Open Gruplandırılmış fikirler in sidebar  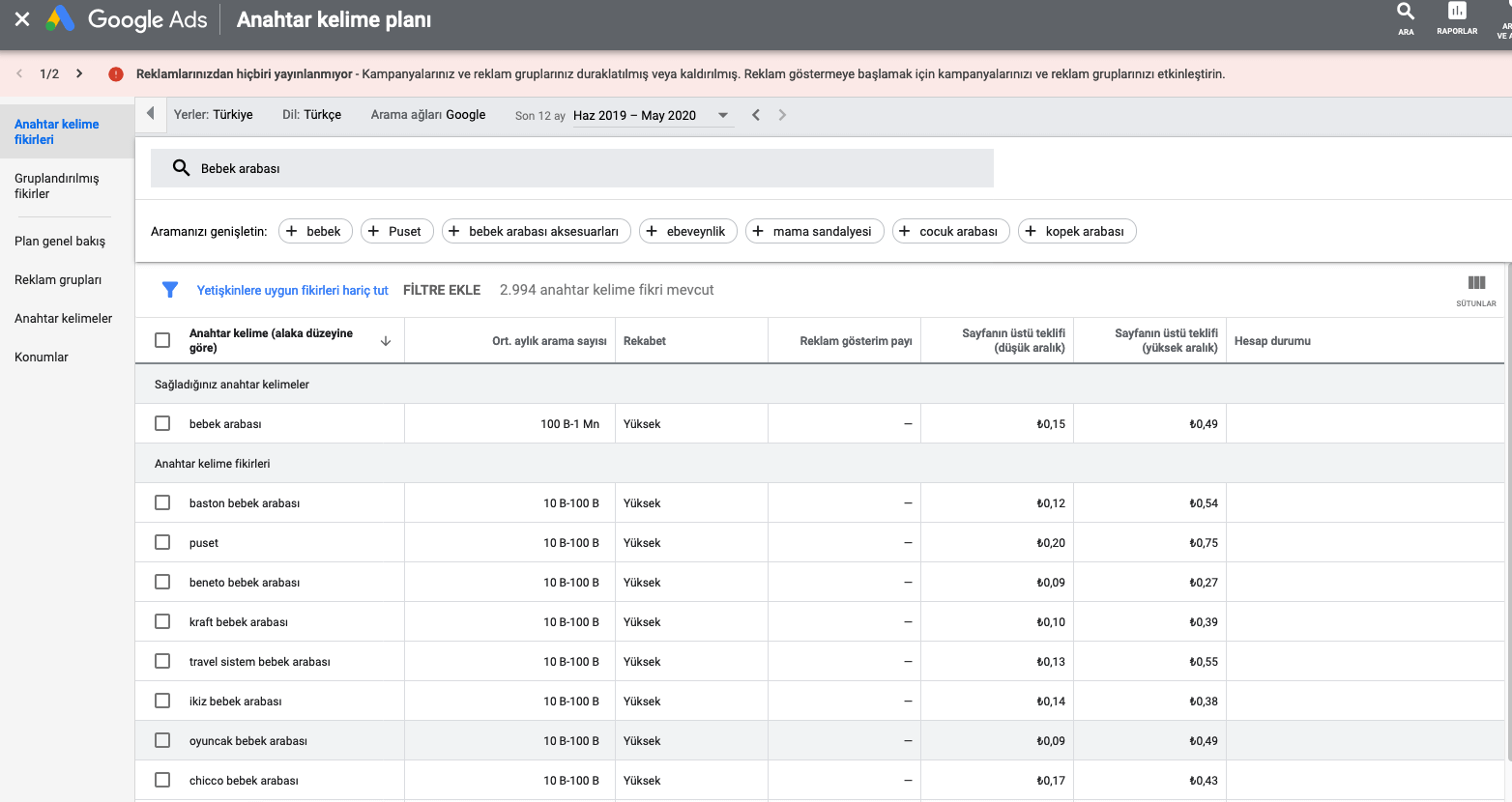pos(57,186)
